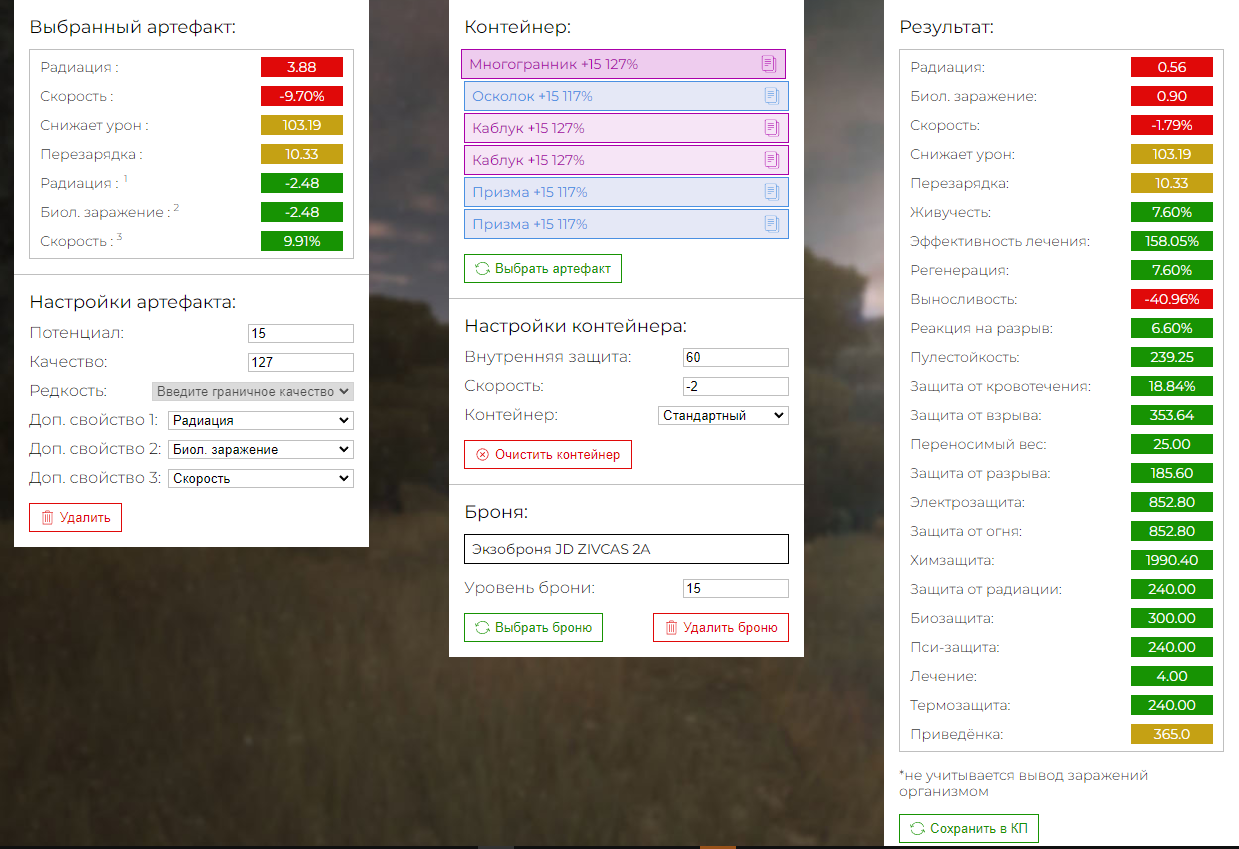The image size is (1239, 849).
Task: Click the Электрозащита label in results
Action: [967, 502]
